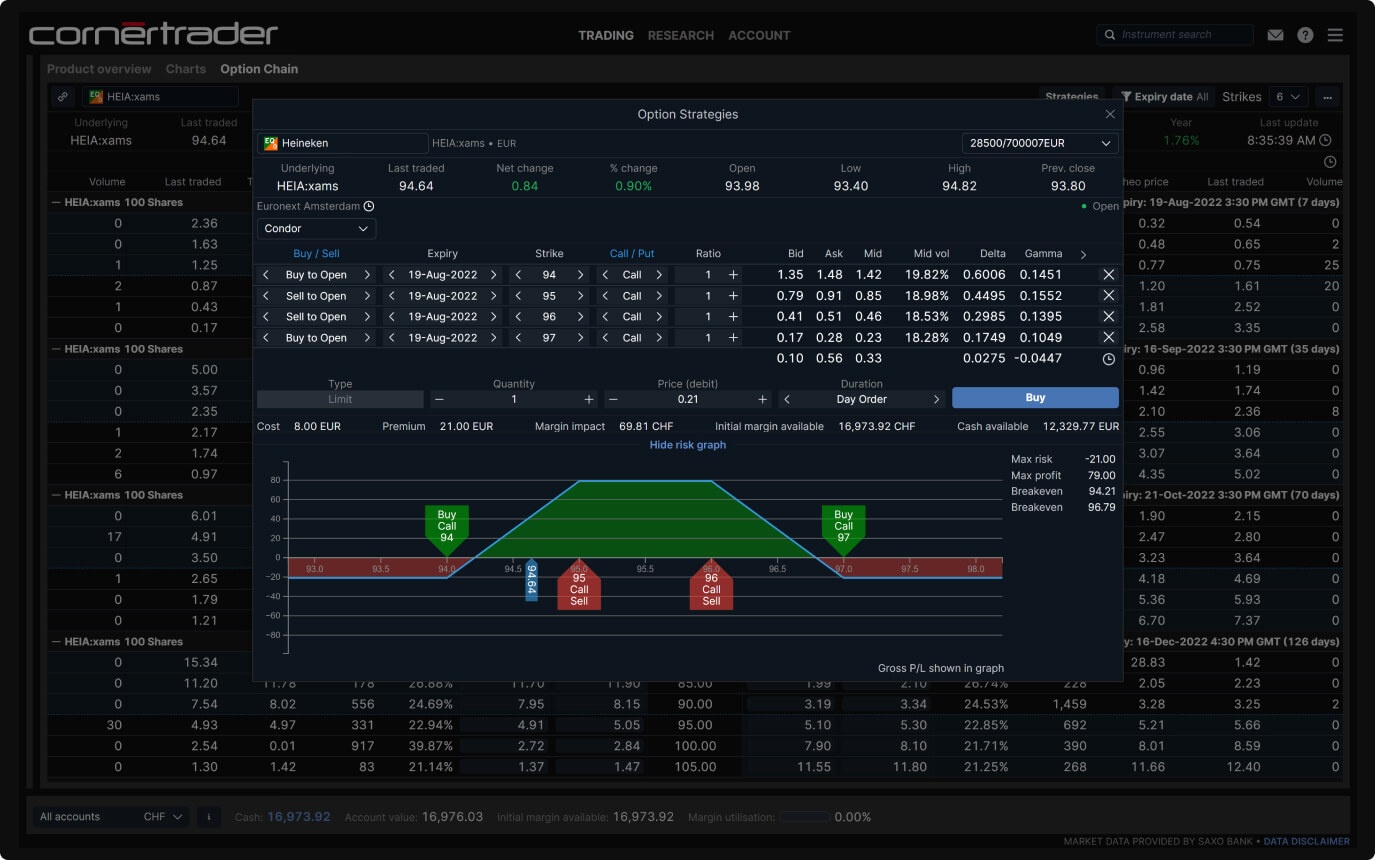The image size is (1375, 860).
Task: Click the account info icon in bottom bar
Action: point(208,816)
